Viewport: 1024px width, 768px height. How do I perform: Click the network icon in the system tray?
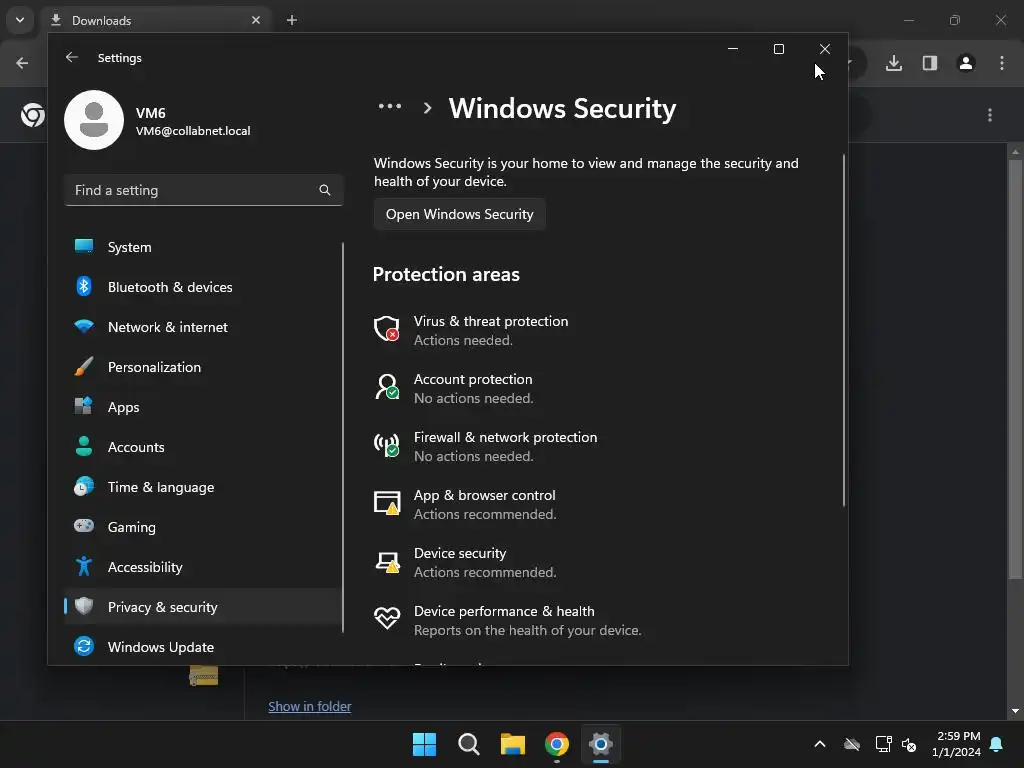tap(883, 744)
